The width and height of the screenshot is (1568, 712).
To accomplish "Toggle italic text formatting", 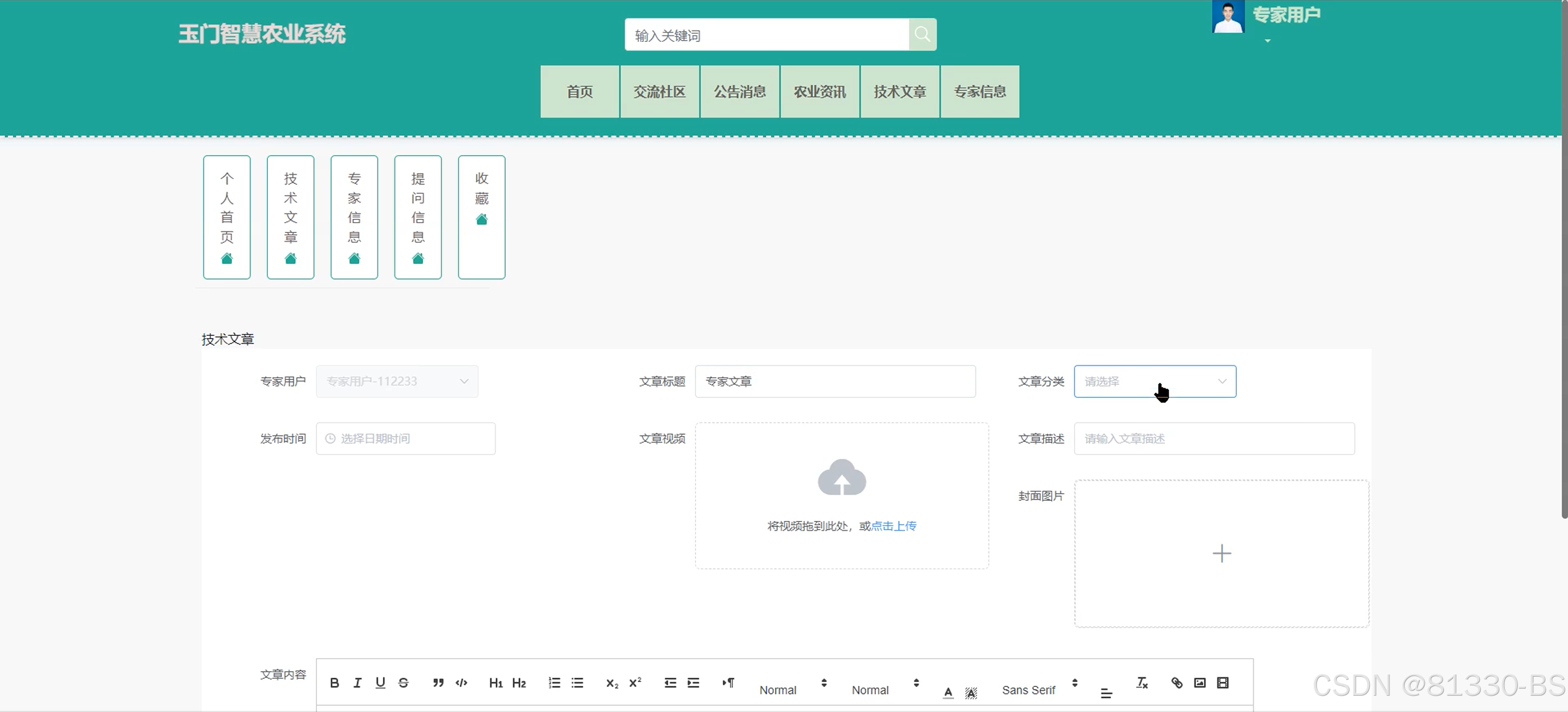I will click(x=357, y=683).
